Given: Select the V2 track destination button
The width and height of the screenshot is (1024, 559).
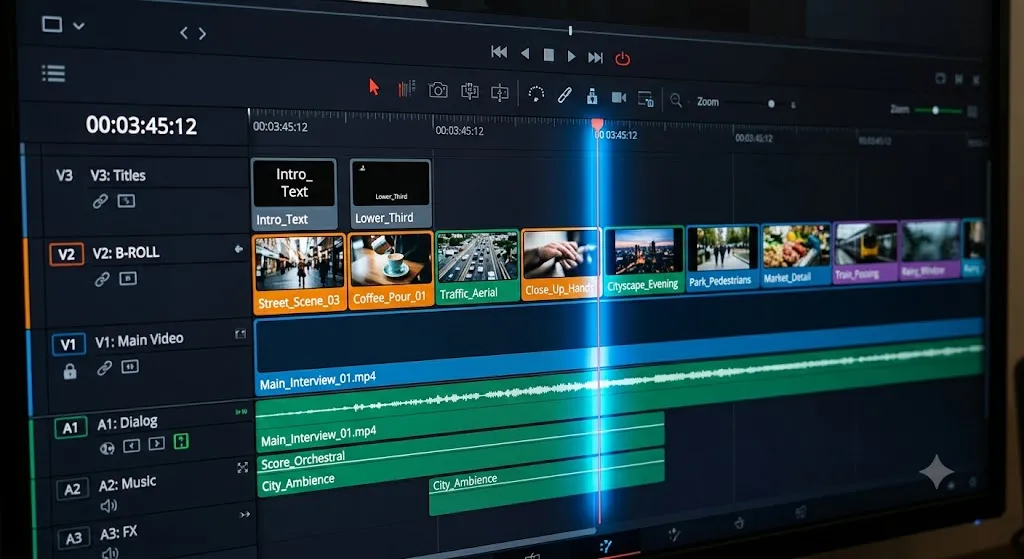Looking at the screenshot, I should pyautogui.click(x=67, y=254).
